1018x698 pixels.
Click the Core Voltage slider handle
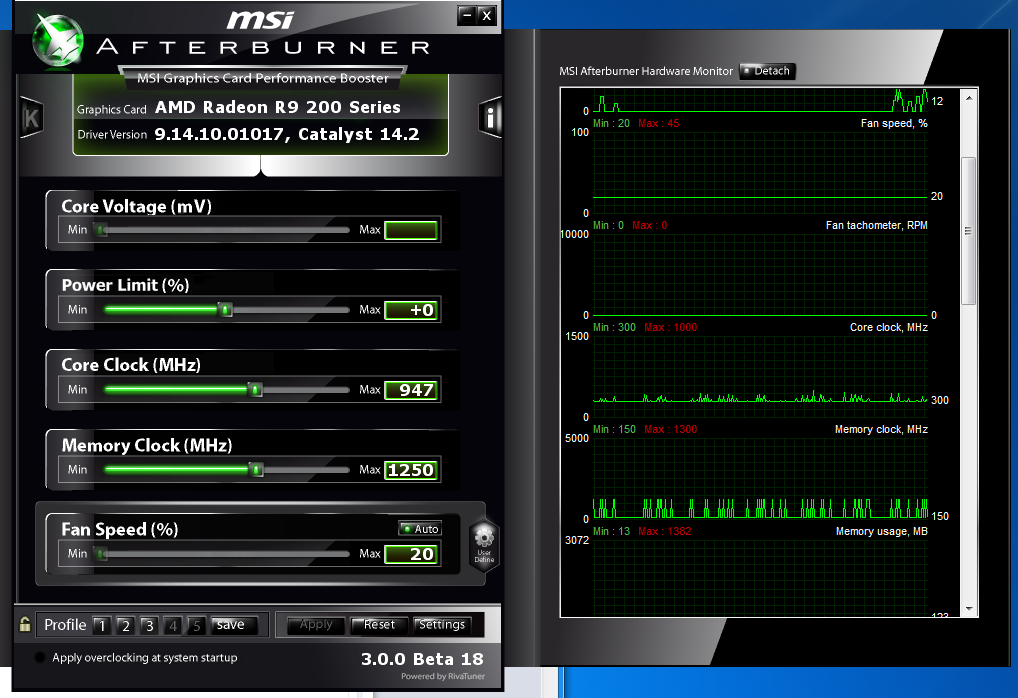pos(101,230)
